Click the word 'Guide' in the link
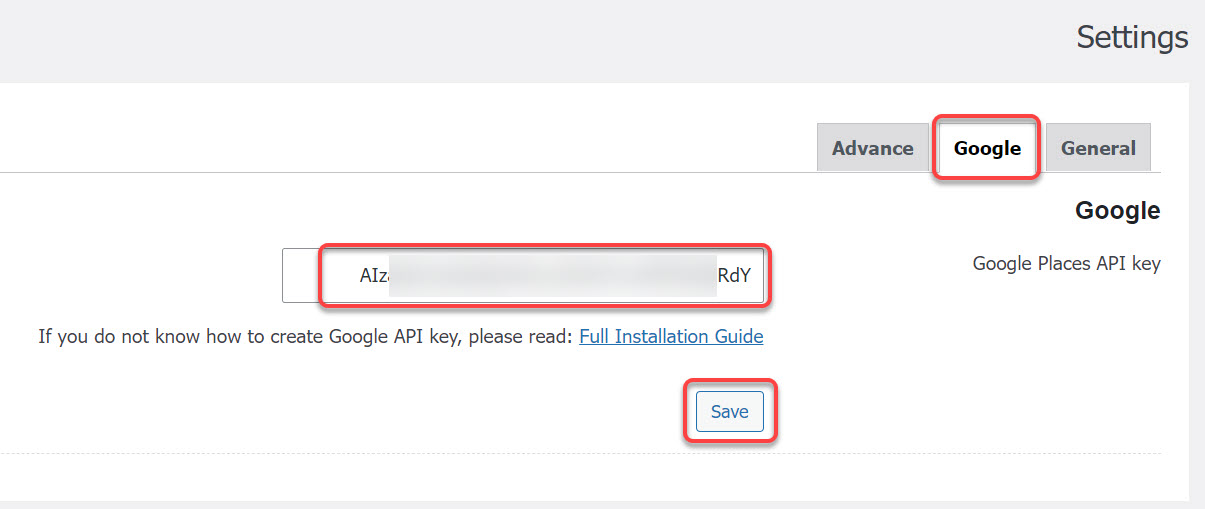Viewport: 1205px width, 509px height. (737, 336)
